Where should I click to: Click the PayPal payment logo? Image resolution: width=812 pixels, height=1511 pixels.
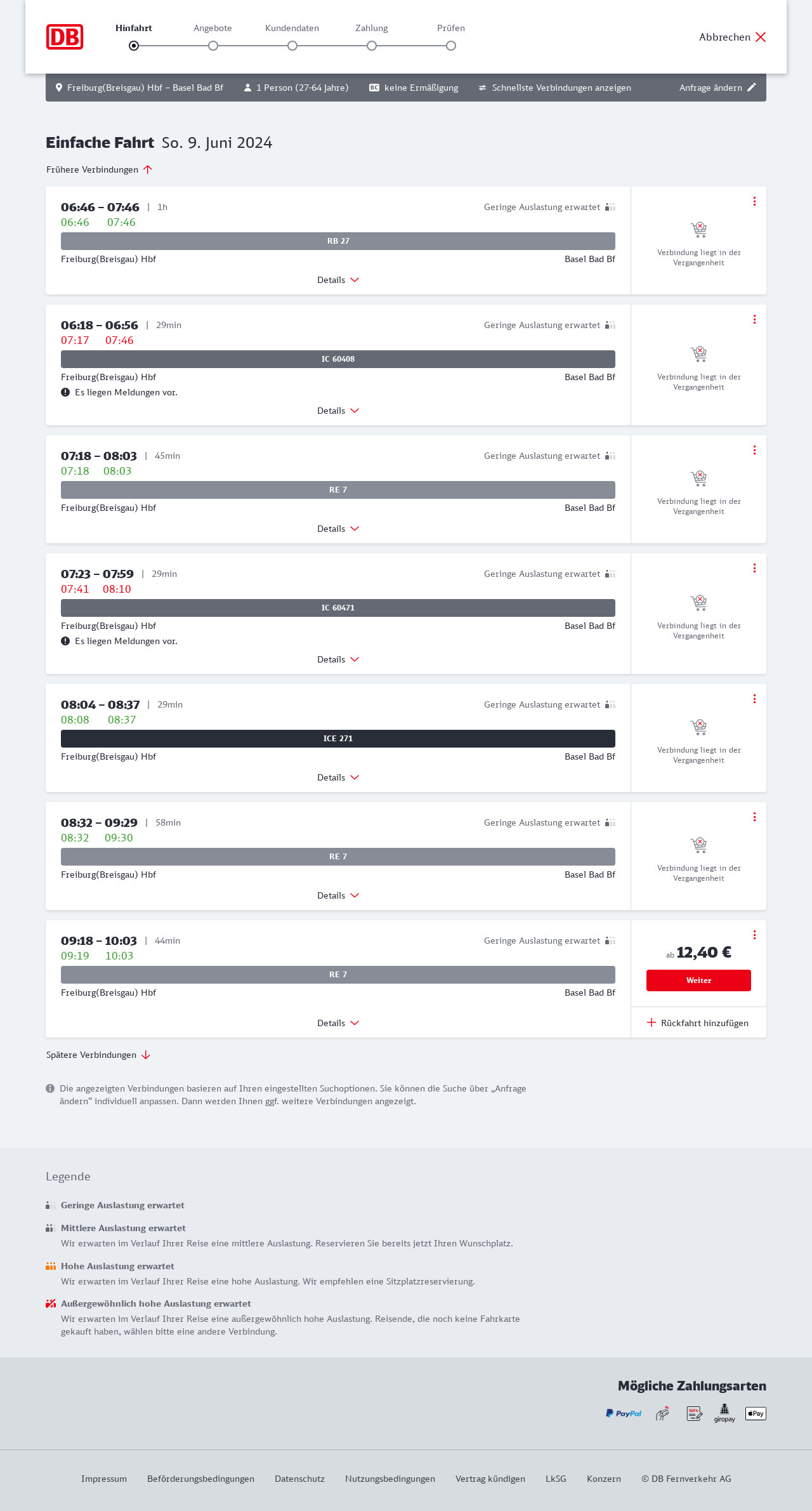624,1413
